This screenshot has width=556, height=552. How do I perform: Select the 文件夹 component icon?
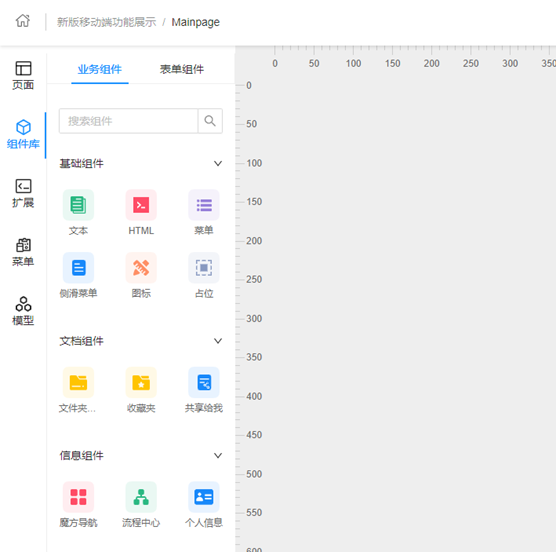tap(78, 382)
